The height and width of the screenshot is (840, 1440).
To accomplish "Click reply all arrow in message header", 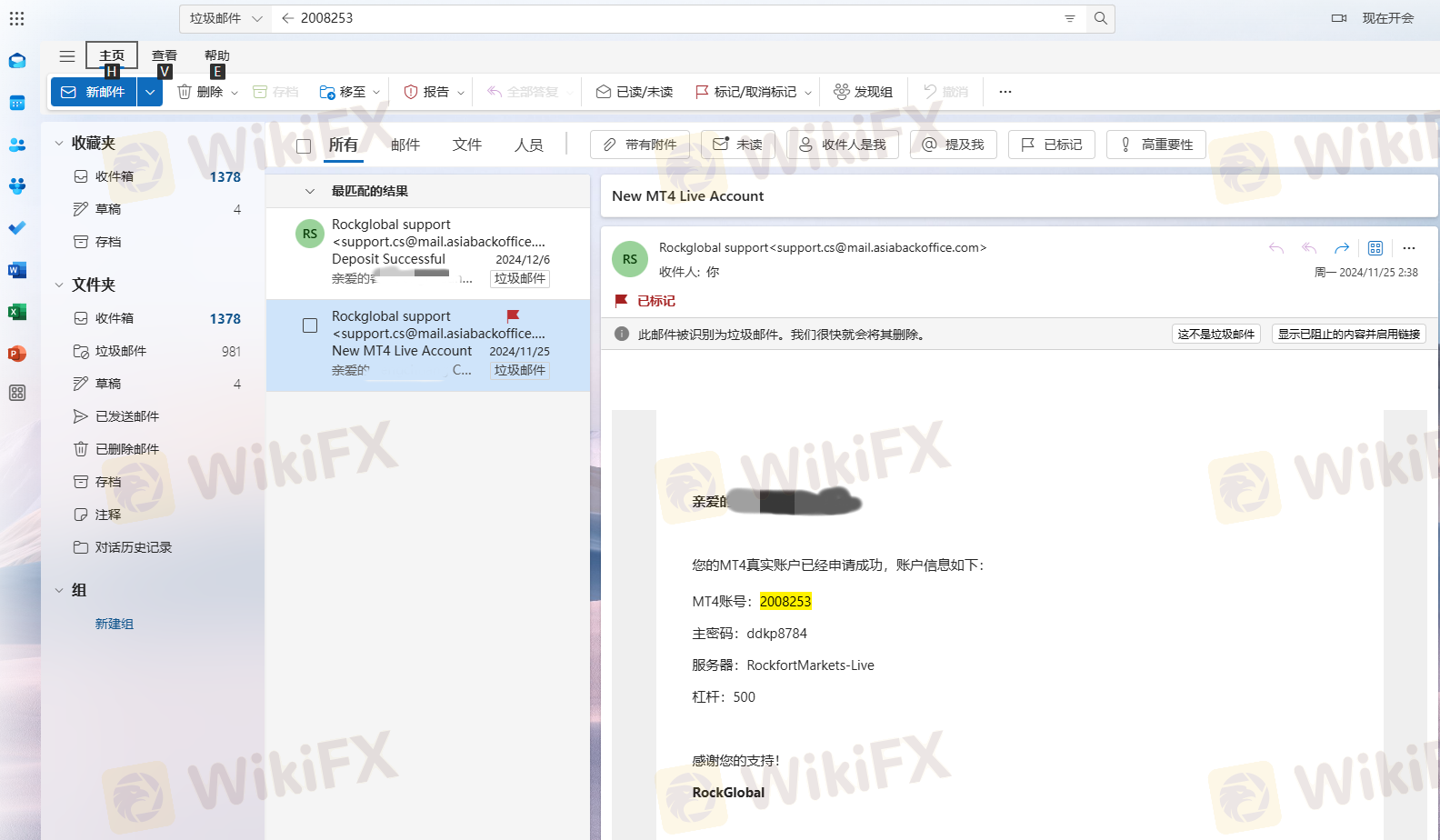I will [1309, 248].
